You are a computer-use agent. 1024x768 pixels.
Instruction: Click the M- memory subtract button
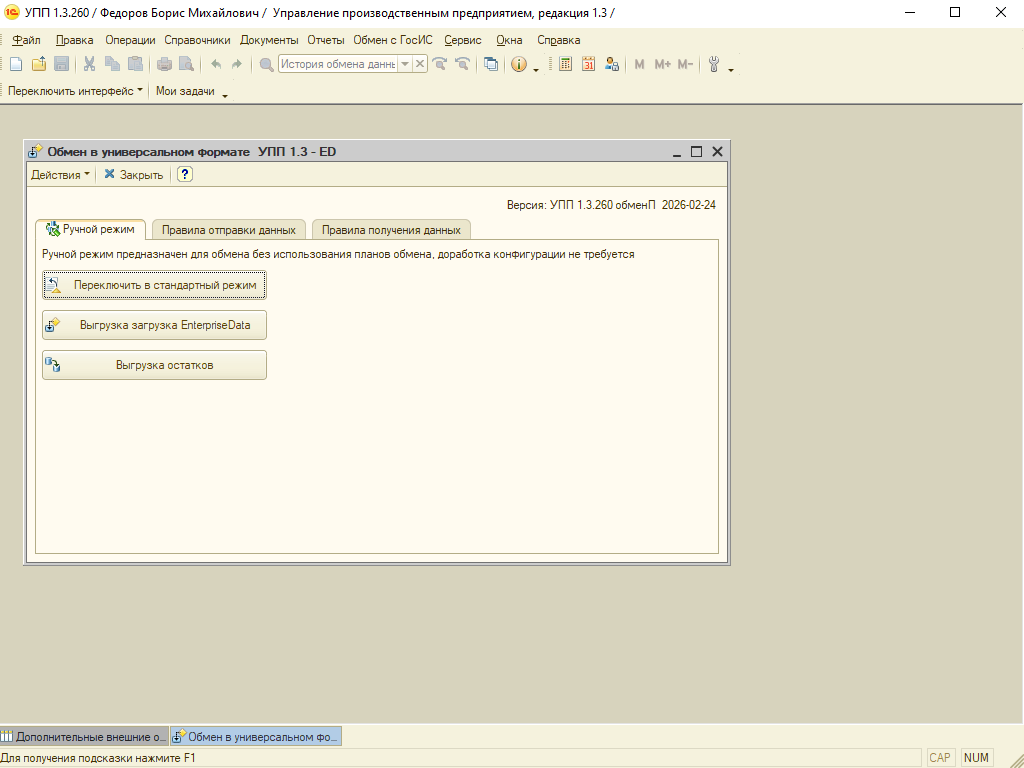click(685, 64)
